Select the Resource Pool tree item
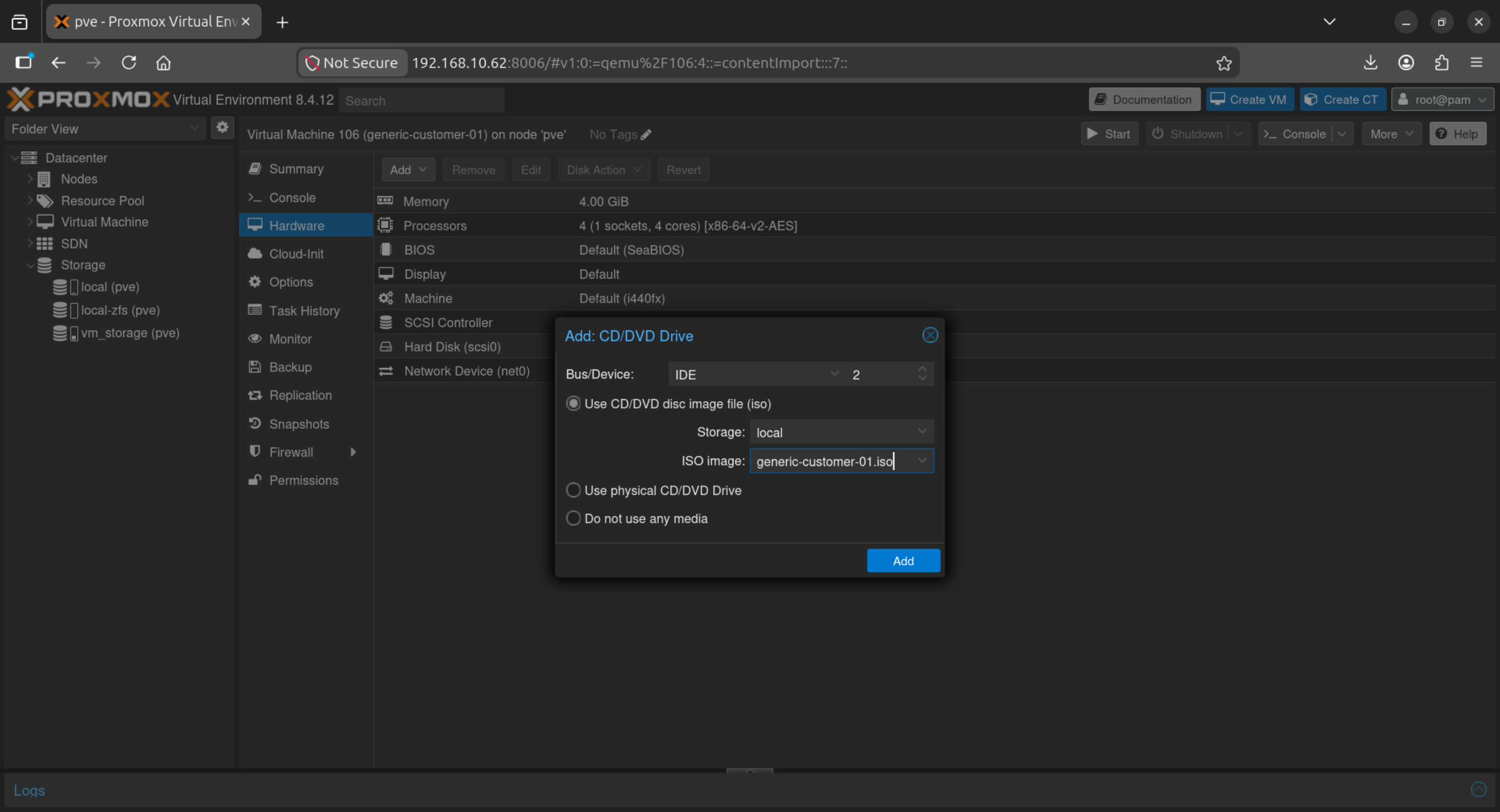The height and width of the screenshot is (812, 1500). (103, 201)
